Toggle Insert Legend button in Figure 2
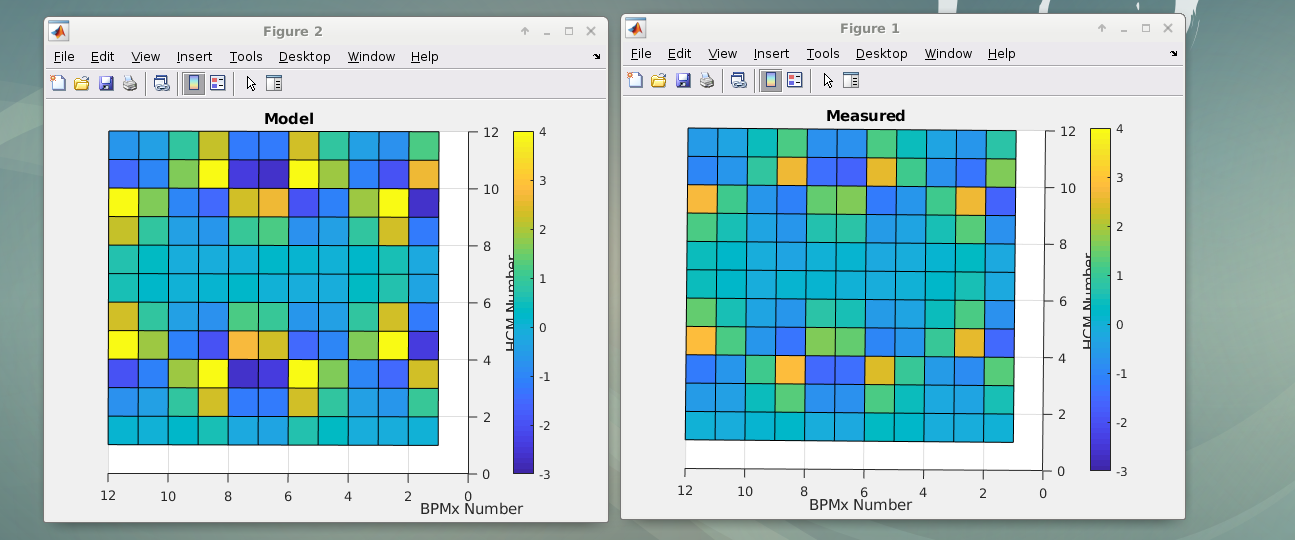1295x540 pixels. point(217,84)
